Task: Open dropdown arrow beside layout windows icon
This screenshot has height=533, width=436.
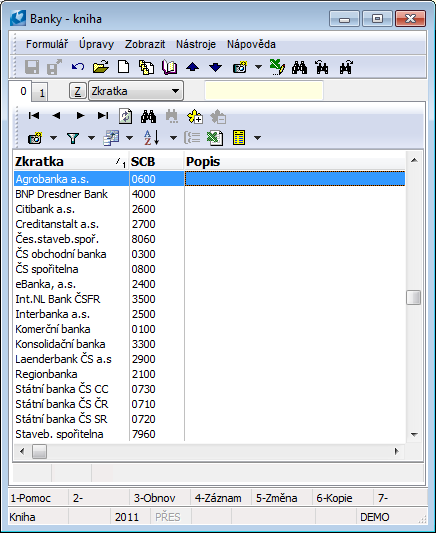Action: coord(129,138)
